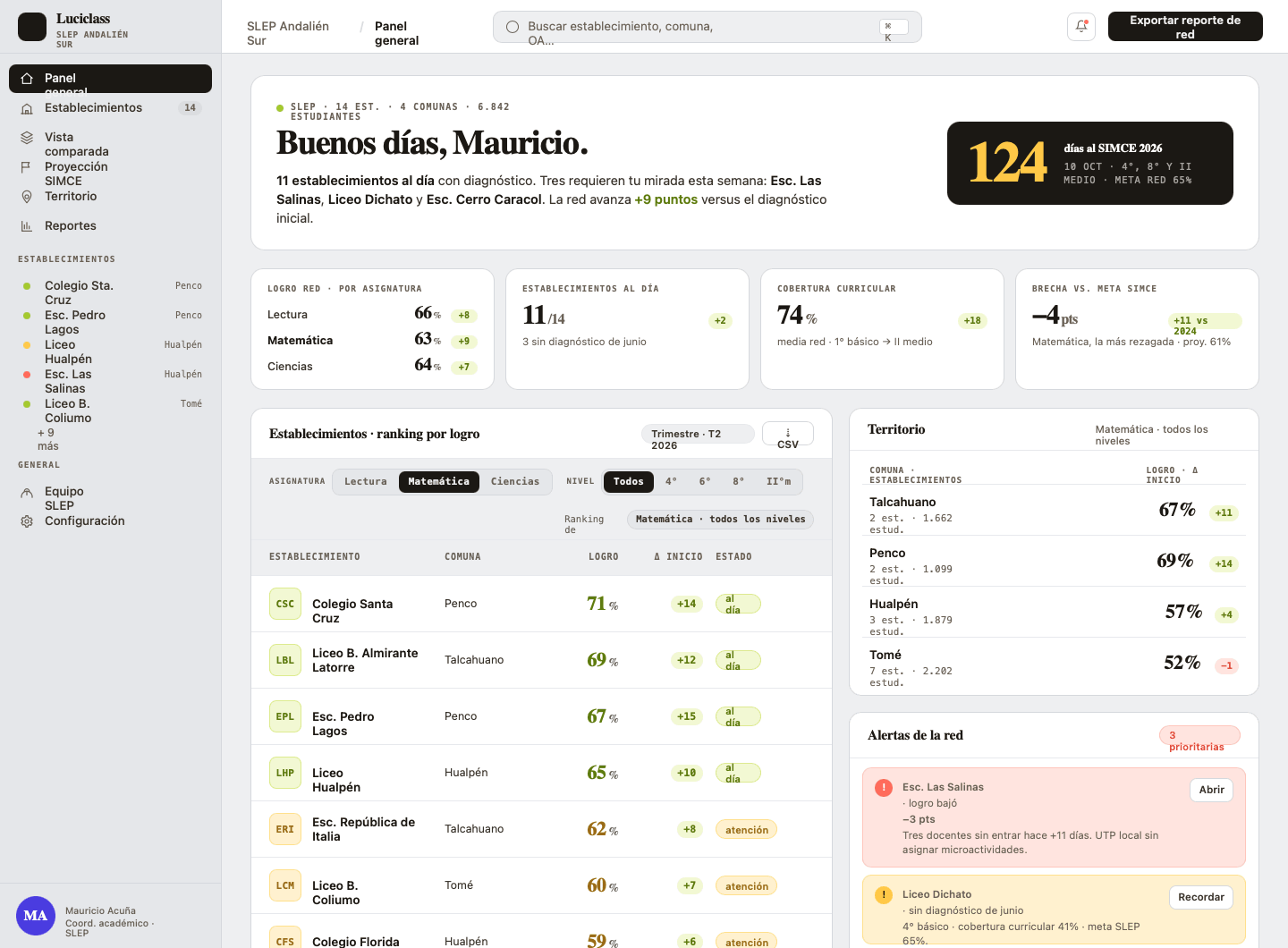The image size is (1288, 948).
Task: Open Vista comparada layers icon
Action: (x=27, y=138)
